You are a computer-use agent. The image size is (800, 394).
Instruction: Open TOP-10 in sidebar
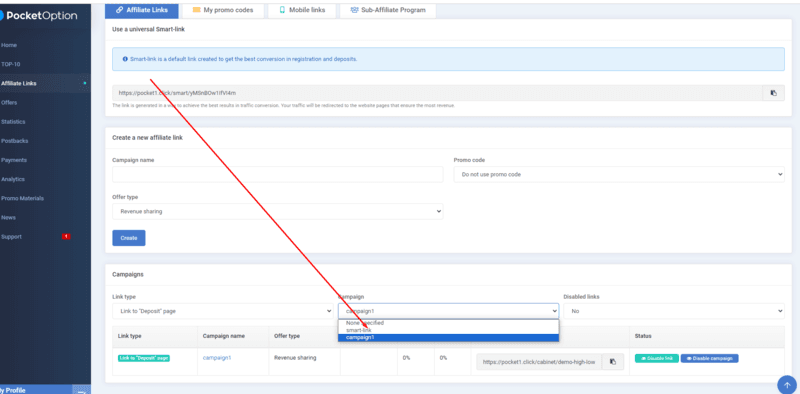[11, 64]
